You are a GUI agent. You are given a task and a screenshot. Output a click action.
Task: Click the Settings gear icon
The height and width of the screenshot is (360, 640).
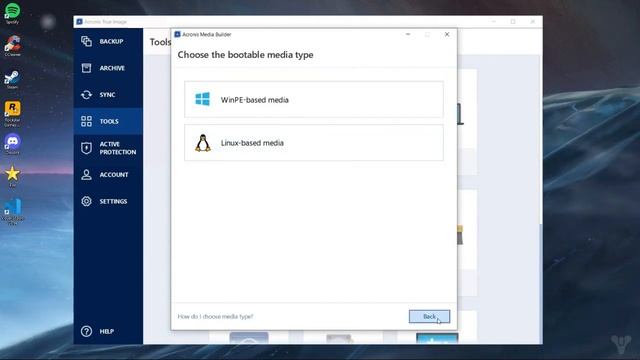click(86, 201)
